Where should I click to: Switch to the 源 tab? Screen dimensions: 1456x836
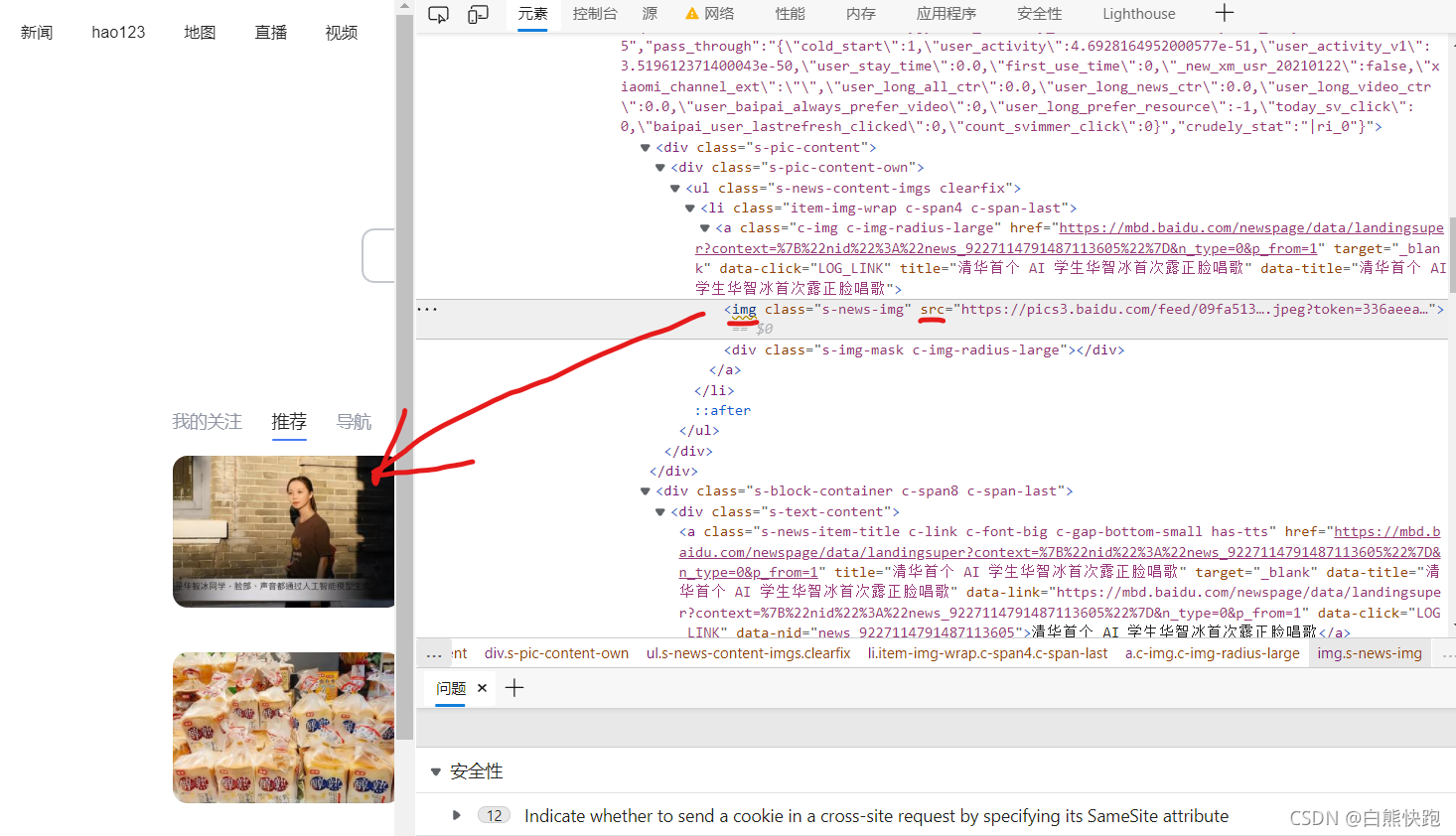(x=650, y=14)
